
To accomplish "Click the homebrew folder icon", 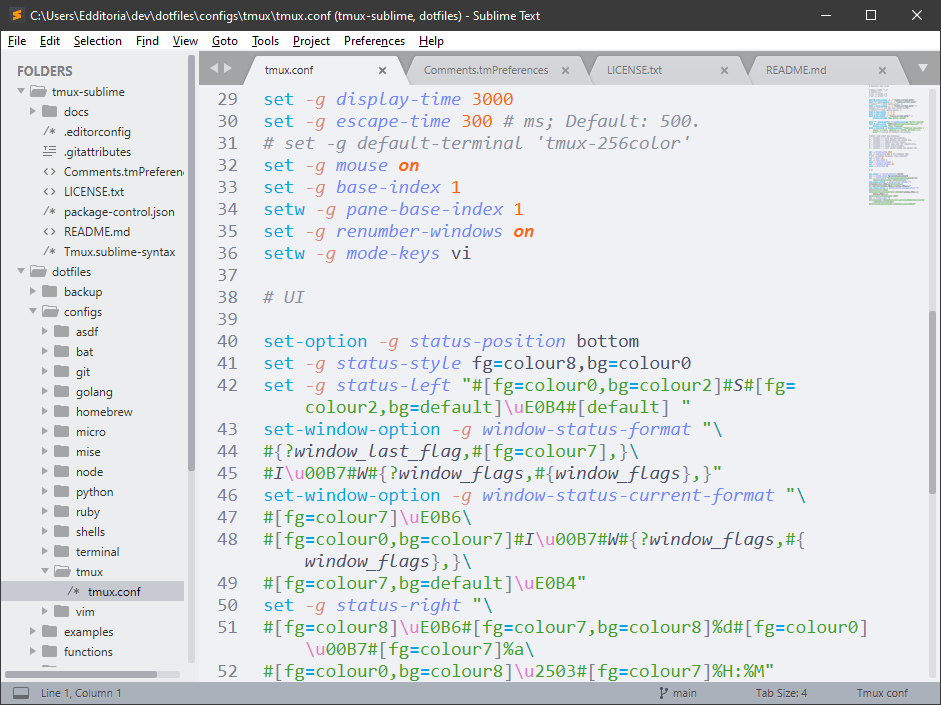I will click(62, 411).
